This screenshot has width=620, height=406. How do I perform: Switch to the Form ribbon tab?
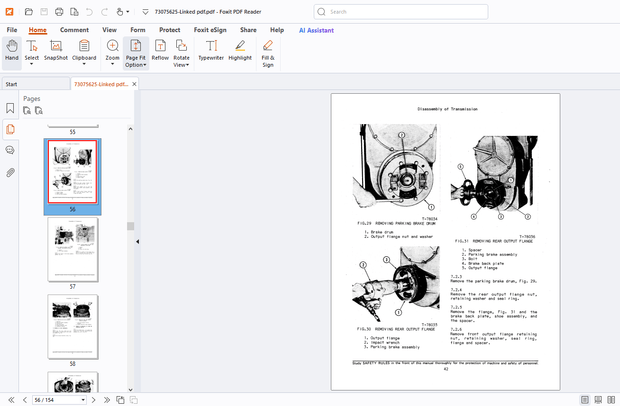(x=138, y=30)
